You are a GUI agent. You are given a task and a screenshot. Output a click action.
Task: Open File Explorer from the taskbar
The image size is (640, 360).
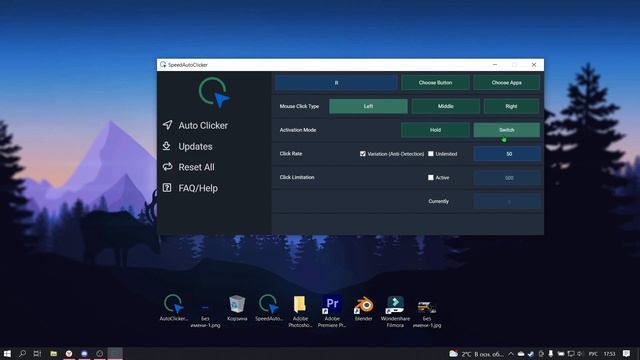tap(53, 353)
